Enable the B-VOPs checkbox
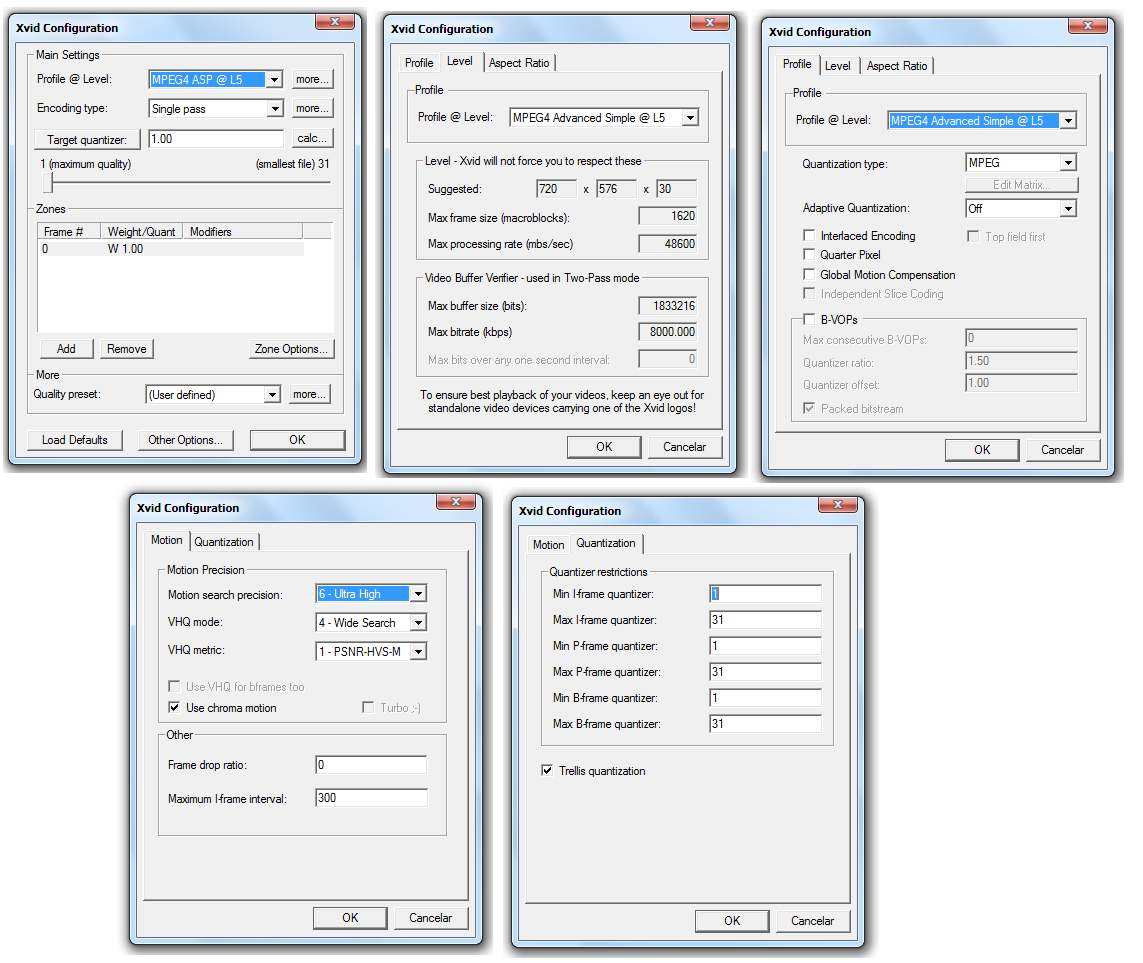Viewport: 1143px width, 963px height. pos(809,319)
